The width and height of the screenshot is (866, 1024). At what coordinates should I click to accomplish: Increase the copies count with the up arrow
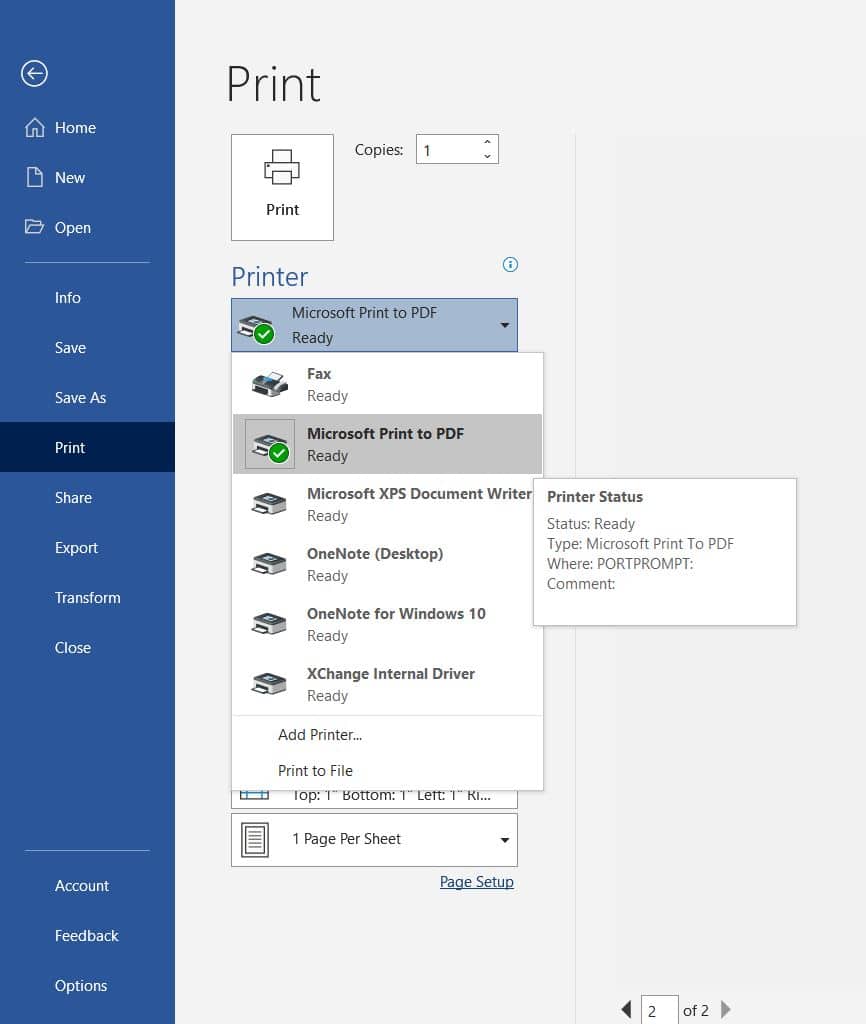click(x=487, y=142)
